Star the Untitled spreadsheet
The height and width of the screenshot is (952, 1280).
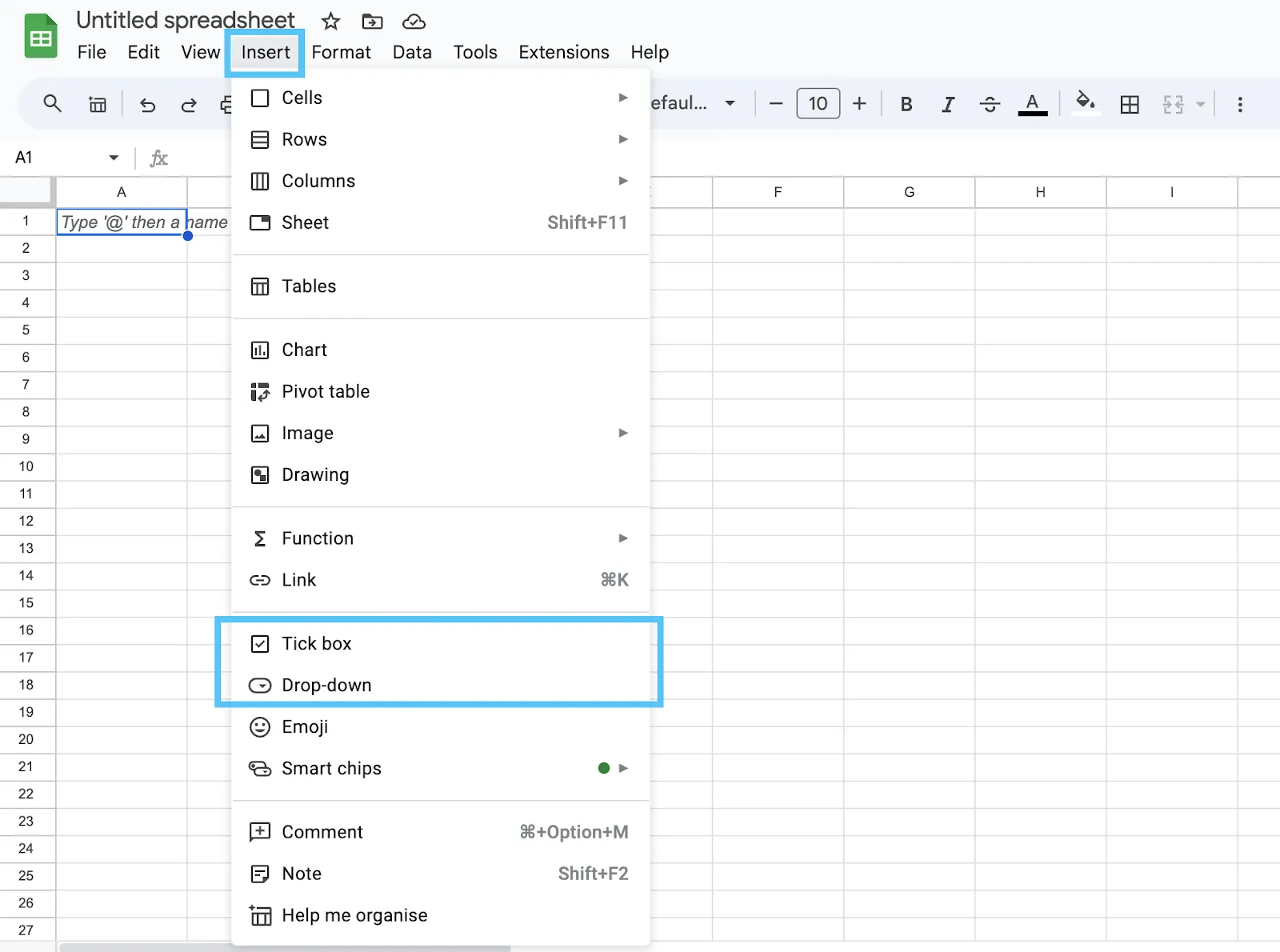point(330,22)
